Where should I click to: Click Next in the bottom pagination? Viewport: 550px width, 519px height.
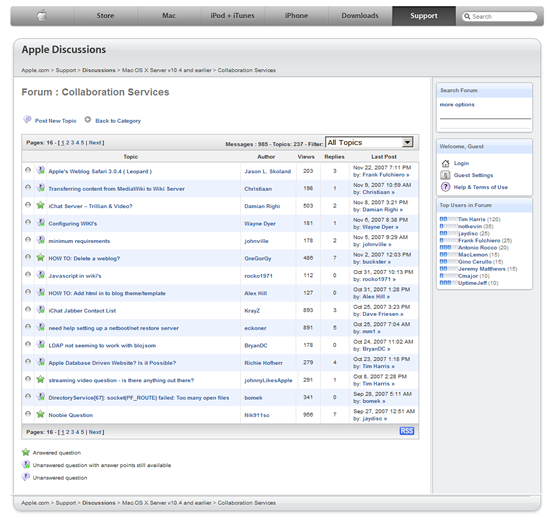click(95, 432)
